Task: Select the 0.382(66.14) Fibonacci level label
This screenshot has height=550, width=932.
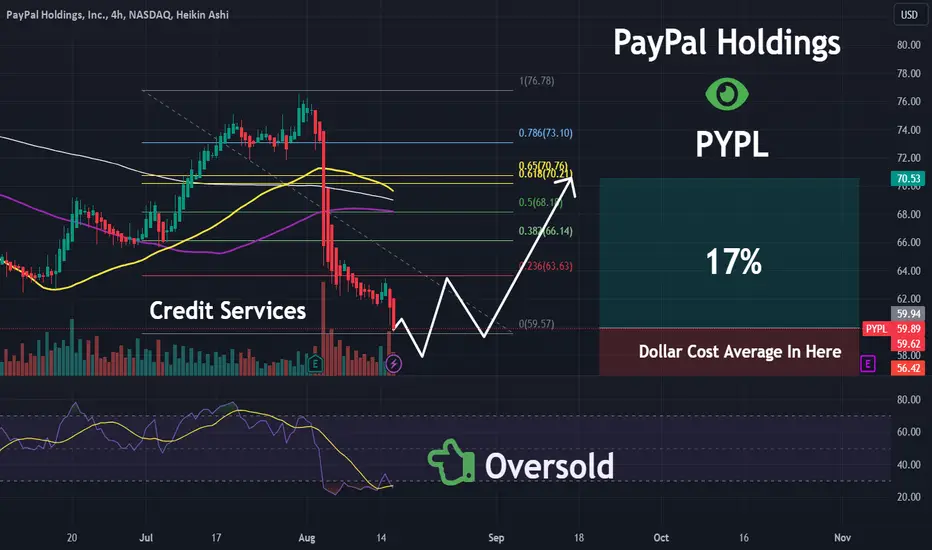Action: tap(546, 231)
